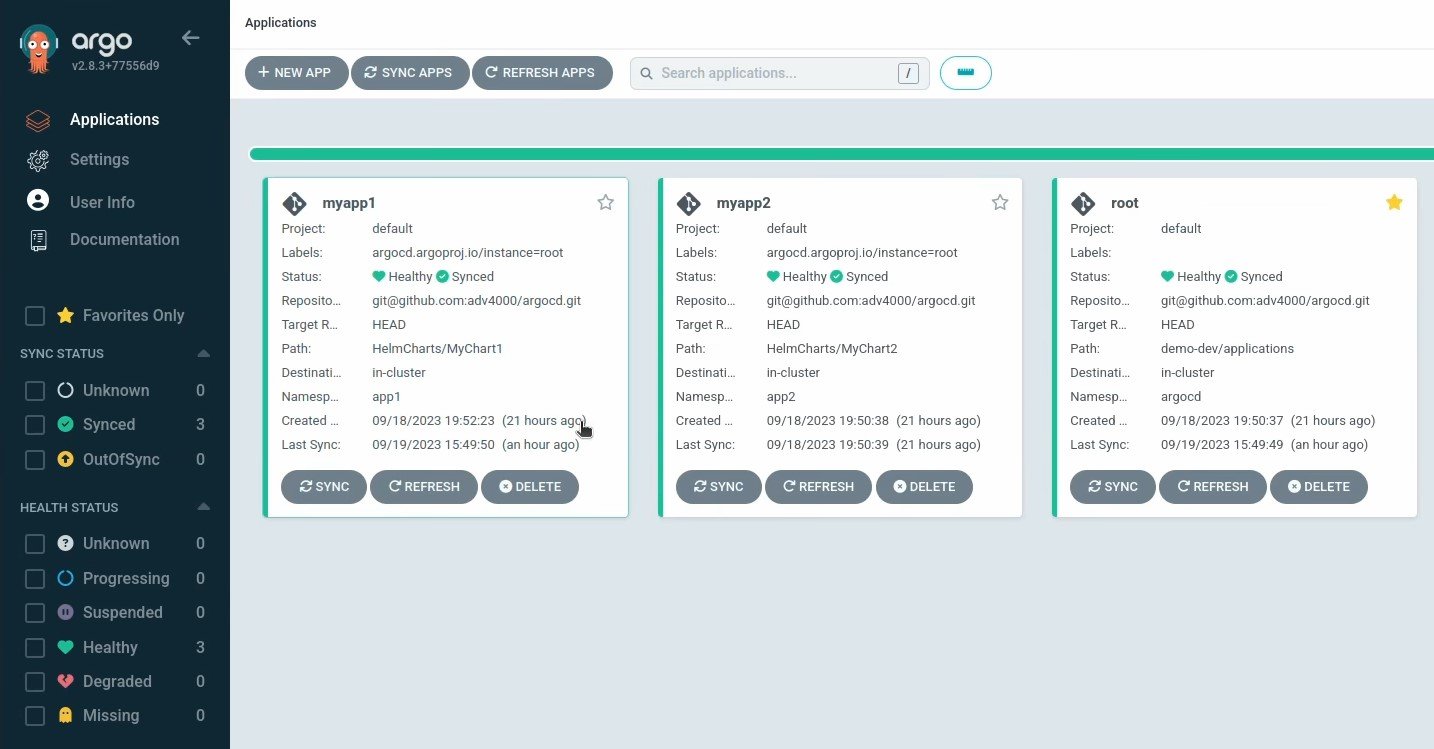Toggle the Favorites Only checkbox
The image size is (1434, 749).
coord(35,316)
